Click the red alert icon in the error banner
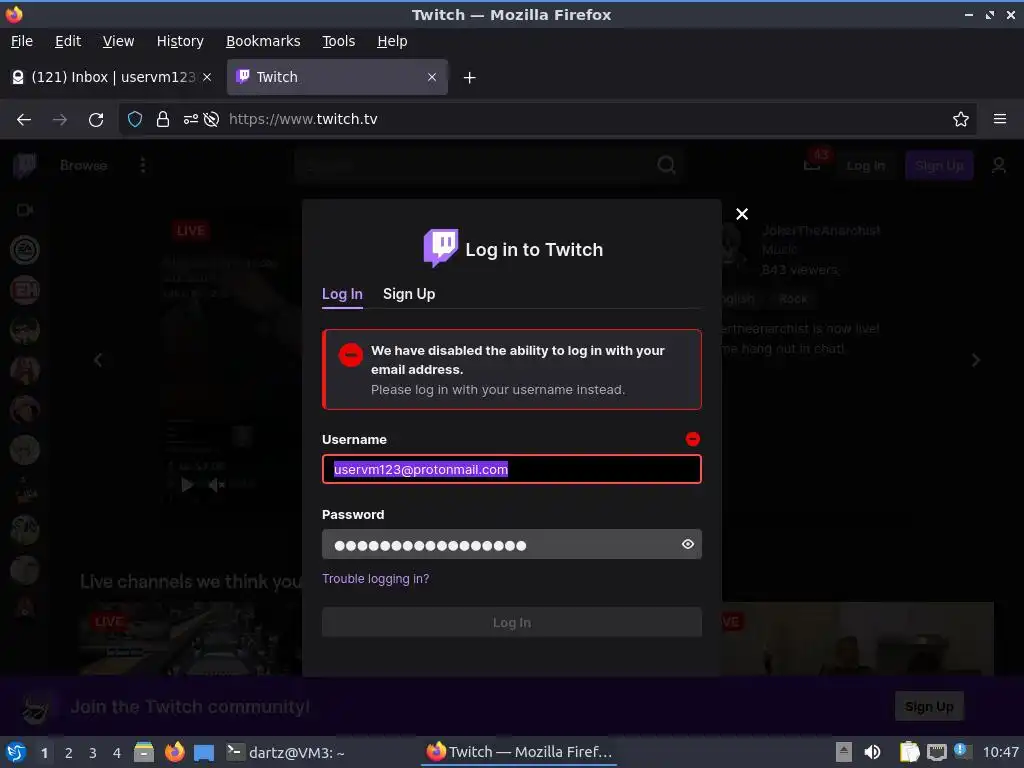The image size is (1024, 768). [351, 355]
